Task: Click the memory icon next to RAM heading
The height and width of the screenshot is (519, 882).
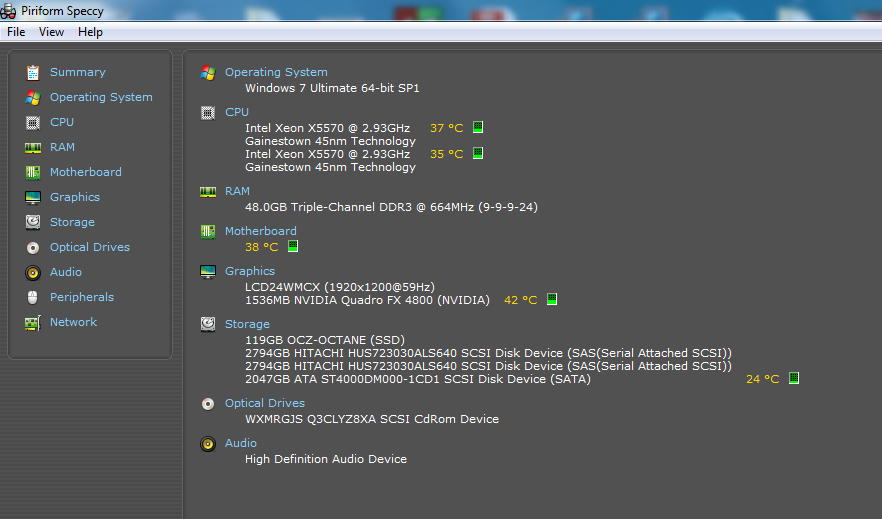Action: click(x=208, y=192)
